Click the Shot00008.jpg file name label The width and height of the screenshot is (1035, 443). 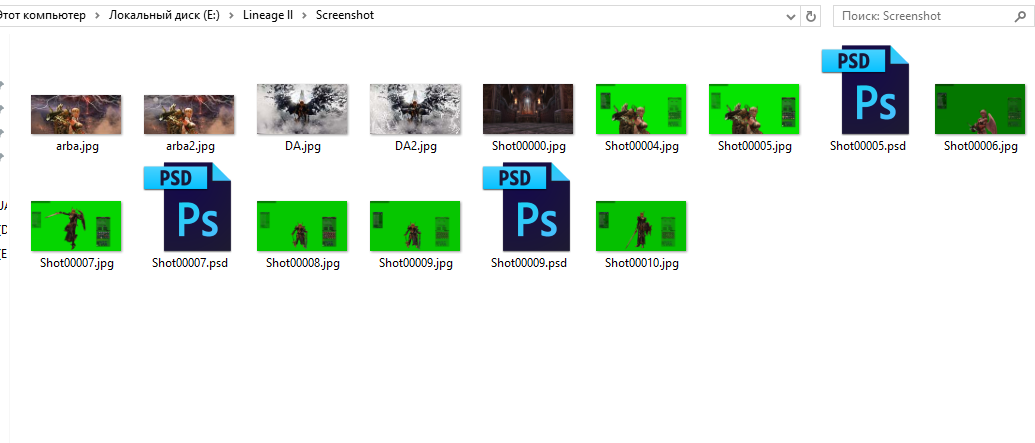pyautogui.click(x=302, y=263)
